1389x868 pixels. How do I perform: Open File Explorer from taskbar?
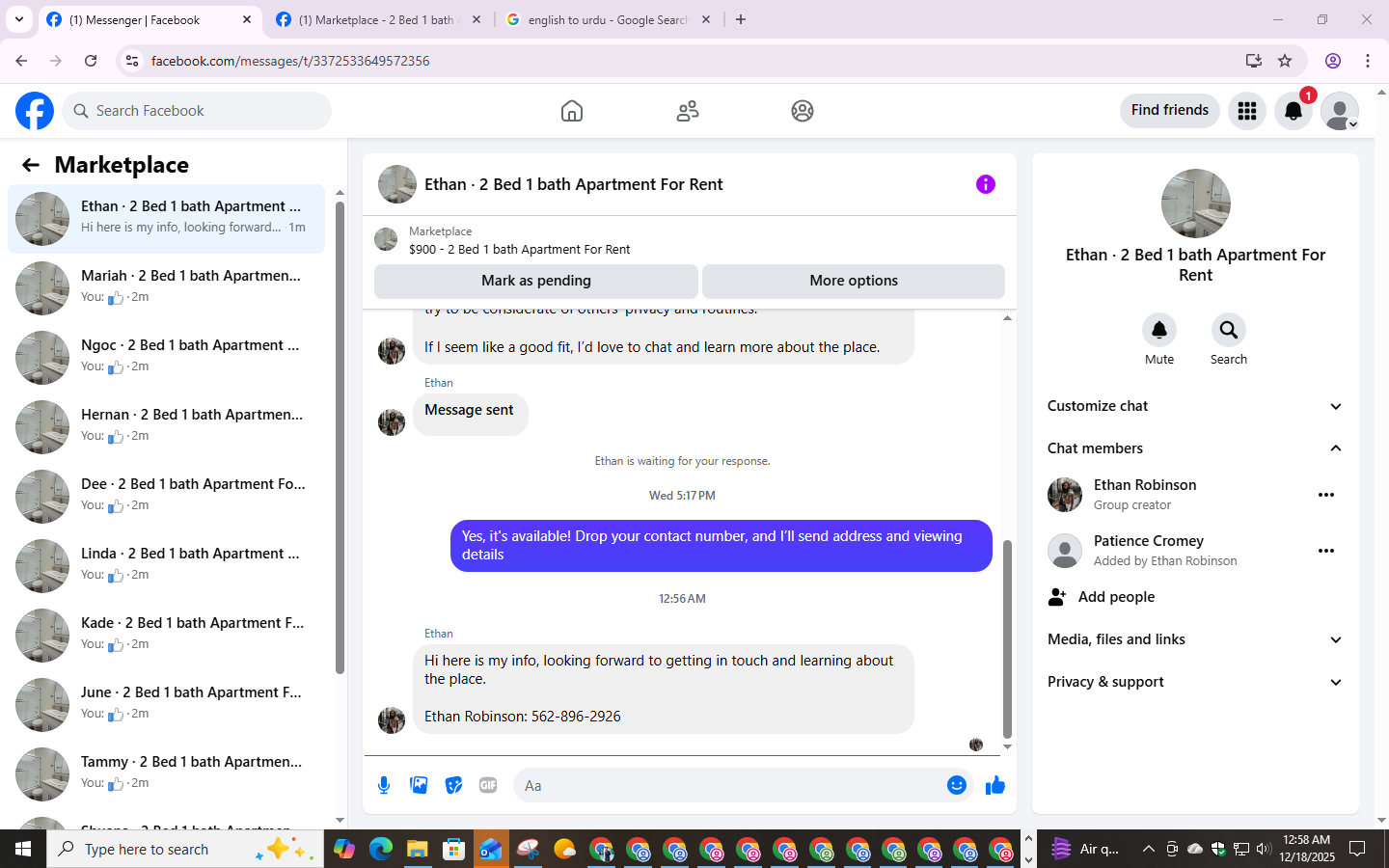click(417, 849)
